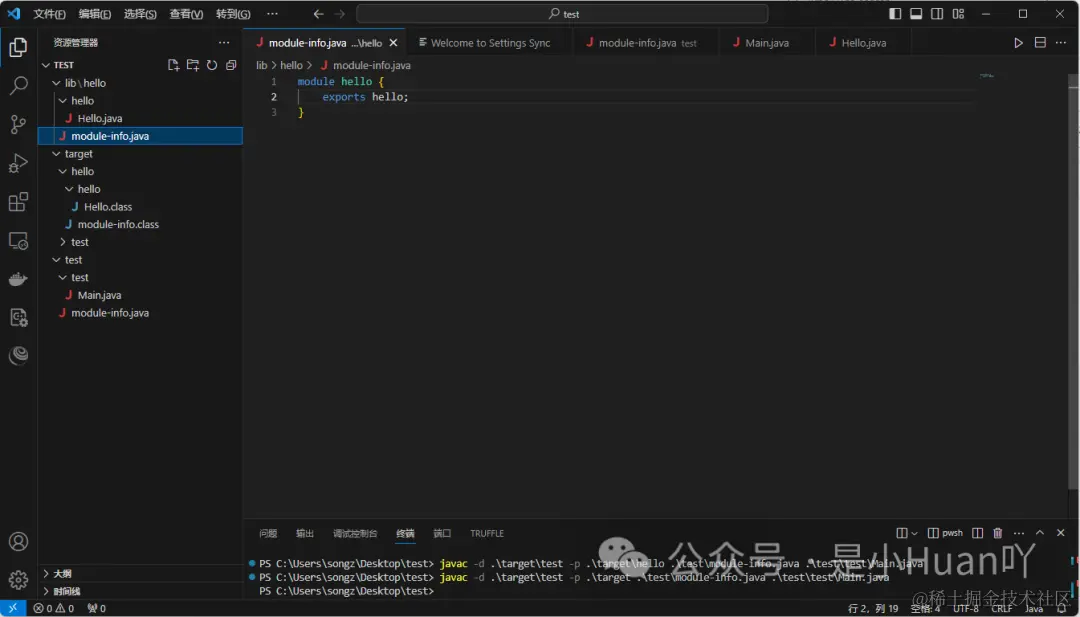Screen dimensions: 1080x617
Task: Expand the 时间线 timeline section
Action: 140,591
